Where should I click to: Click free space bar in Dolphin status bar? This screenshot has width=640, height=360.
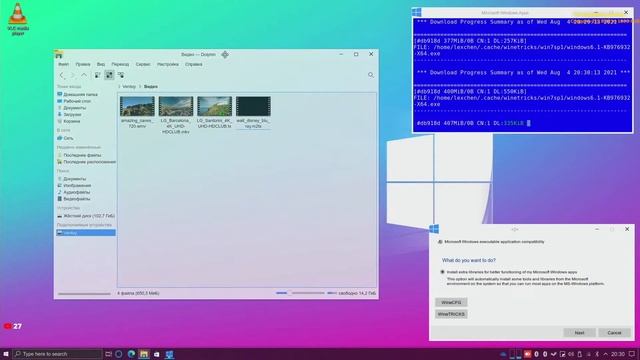(332, 293)
